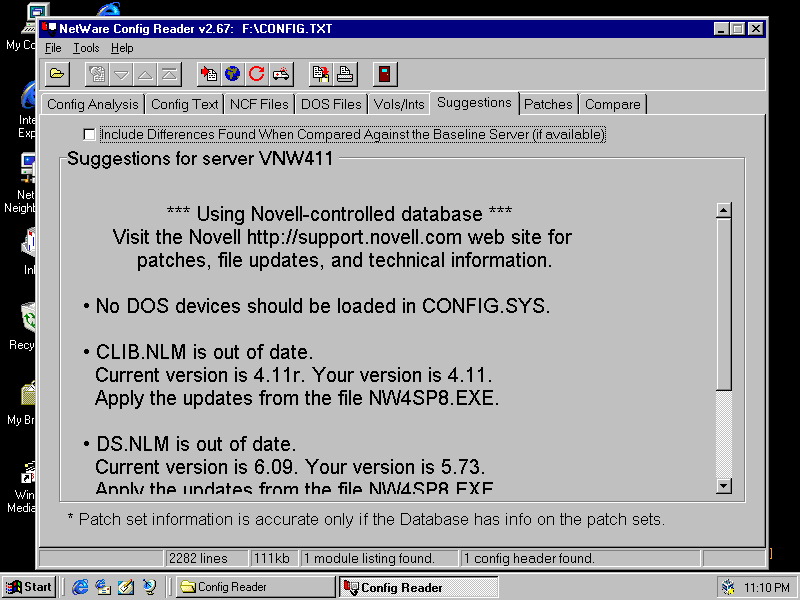800x600 pixels.
Task: Click the red arrow document toolbar icon
Action: [x=209, y=74]
